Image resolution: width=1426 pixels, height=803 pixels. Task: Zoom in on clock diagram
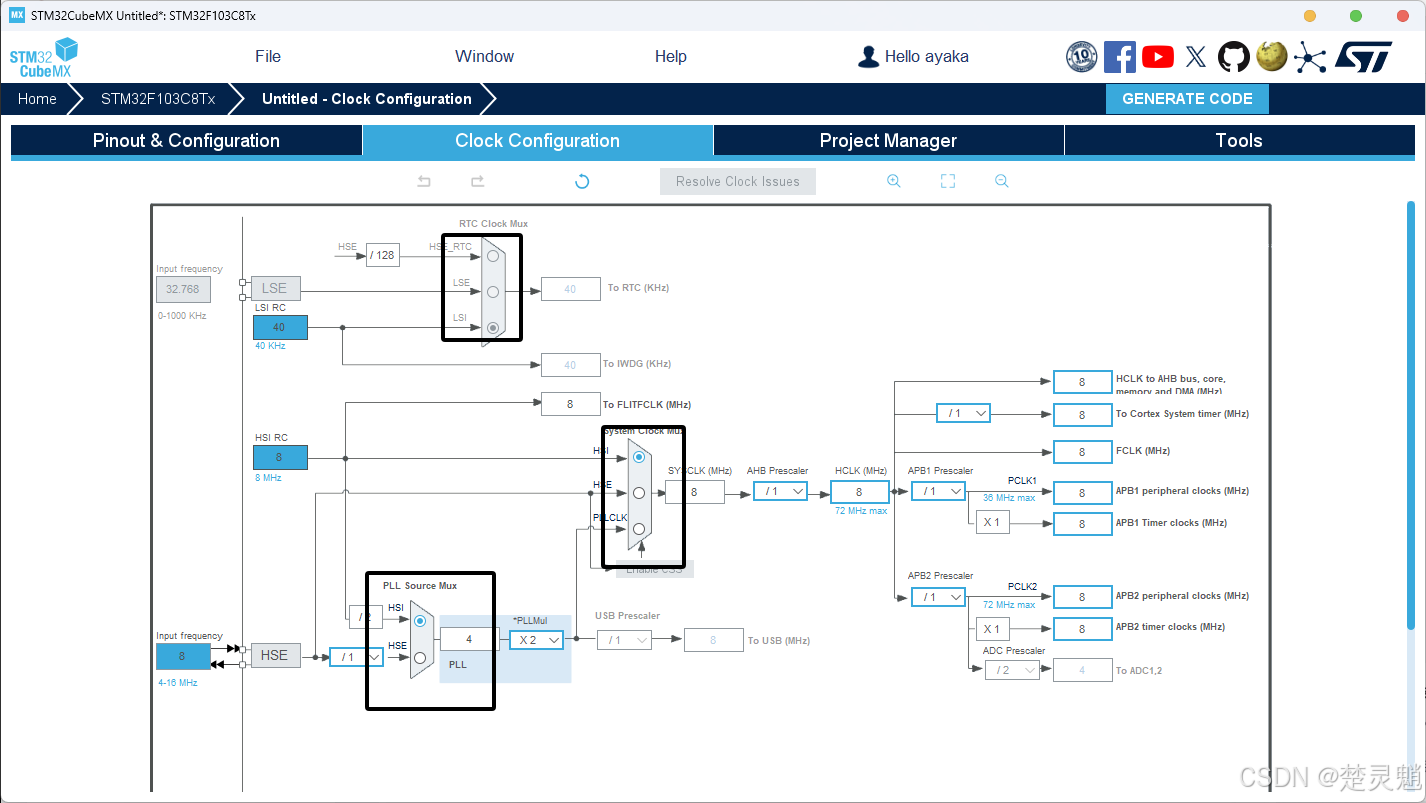click(894, 181)
